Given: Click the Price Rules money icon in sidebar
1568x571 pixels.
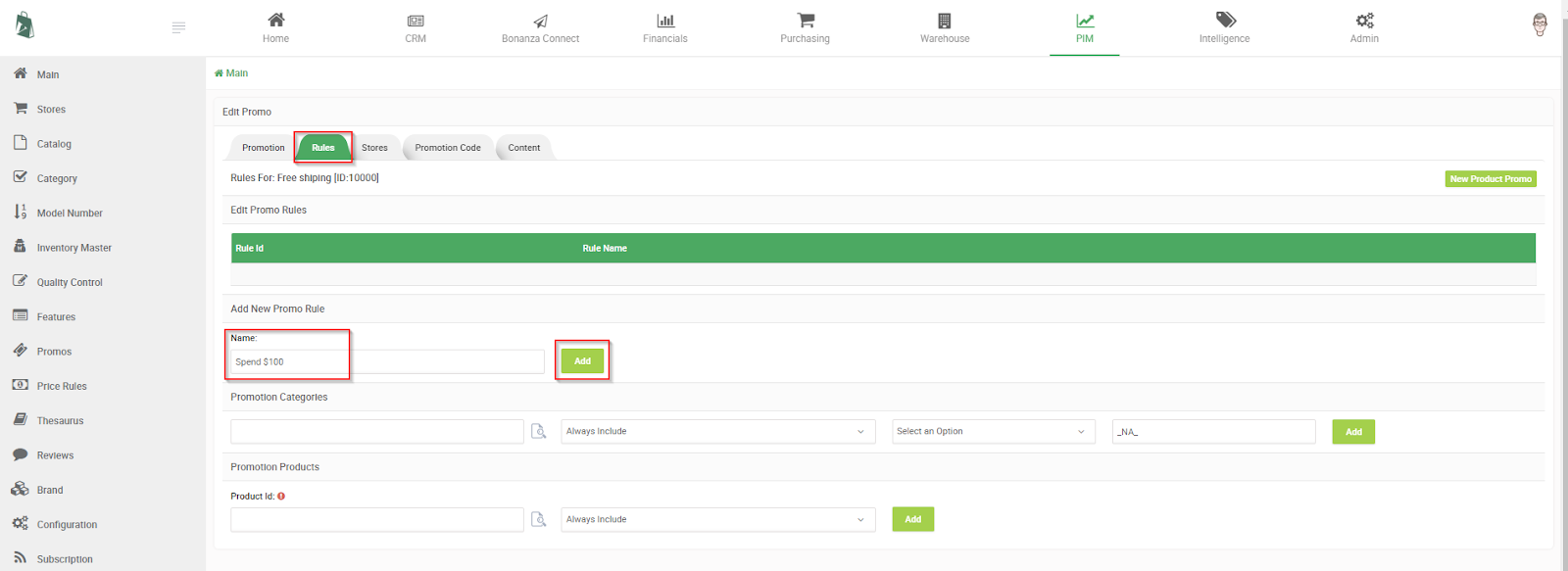Looking at the screenshot, I should (20, 385).
